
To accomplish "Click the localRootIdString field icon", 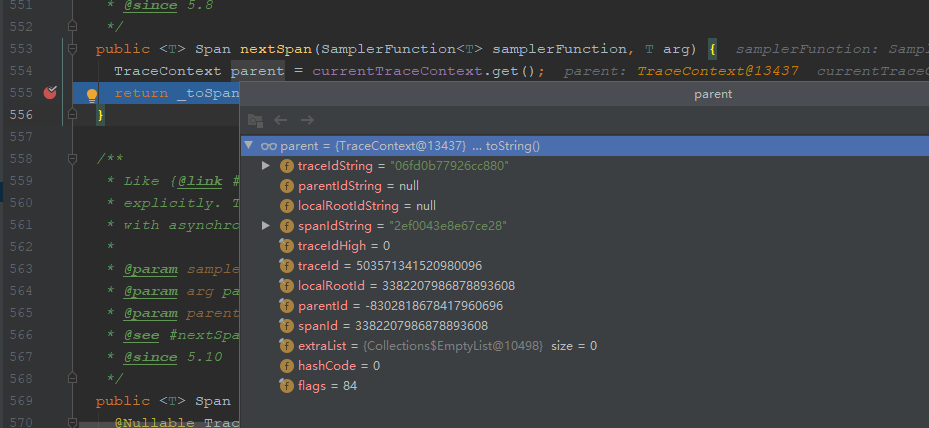I will (x=287, y=206).
